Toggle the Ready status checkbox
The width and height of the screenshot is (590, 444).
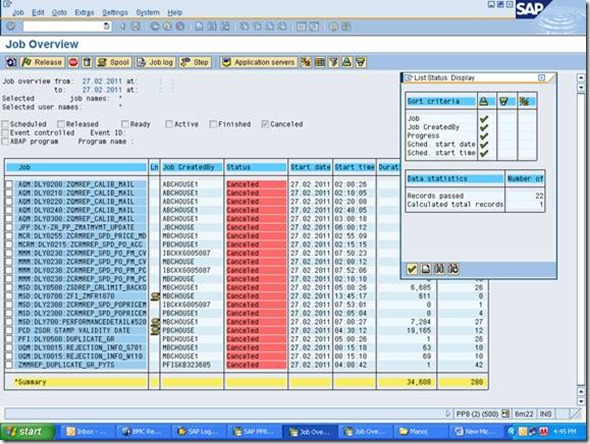pyautogui.click(x=125, y=124)
